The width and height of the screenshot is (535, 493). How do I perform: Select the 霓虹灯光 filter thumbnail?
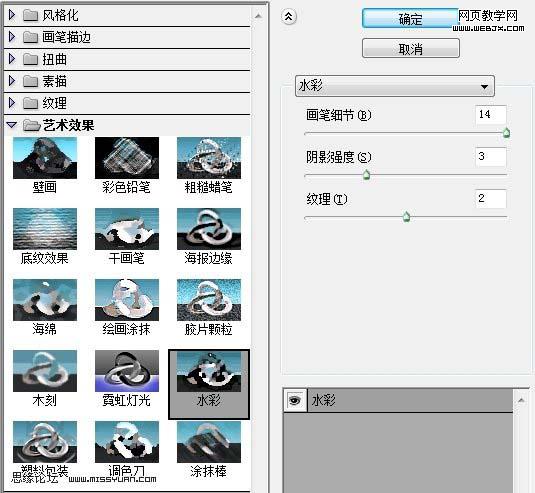pyautogui.click(x=127, y=371)
